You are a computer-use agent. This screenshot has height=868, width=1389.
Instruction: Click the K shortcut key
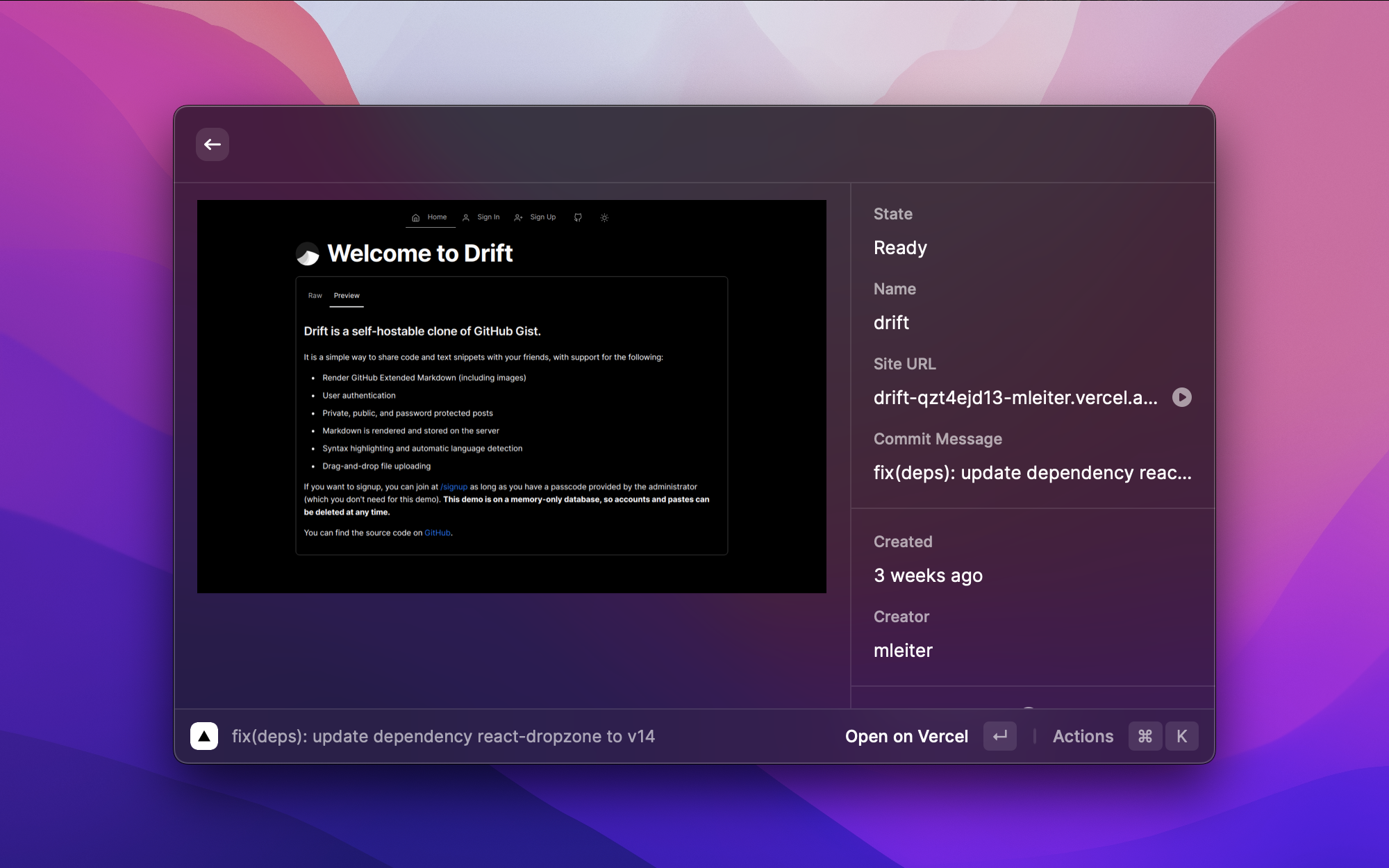point(1181,736)
